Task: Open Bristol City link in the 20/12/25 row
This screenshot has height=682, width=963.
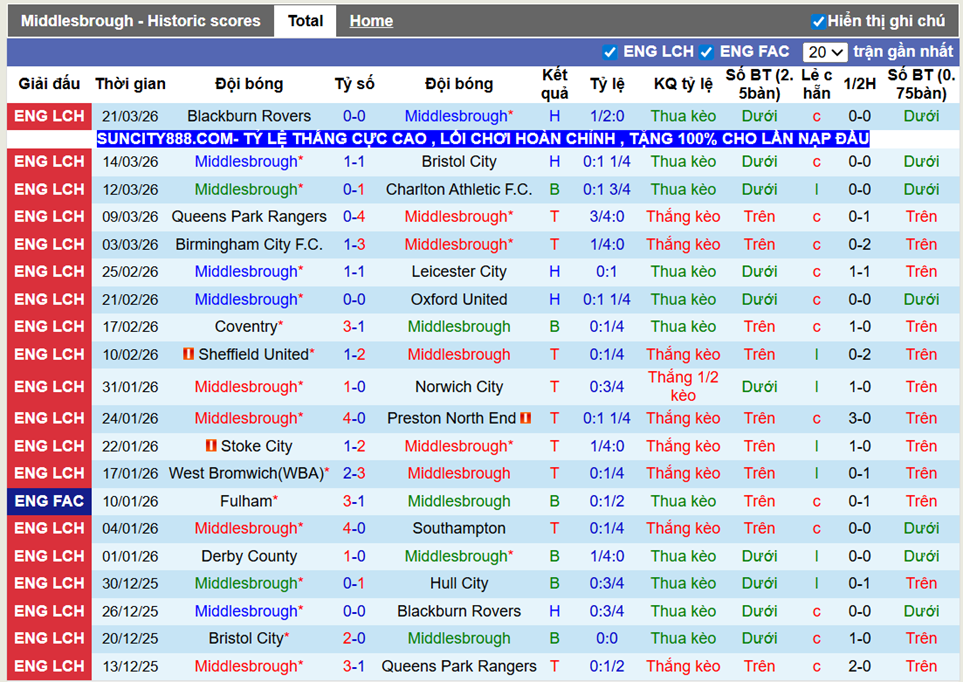Action: 243,638
